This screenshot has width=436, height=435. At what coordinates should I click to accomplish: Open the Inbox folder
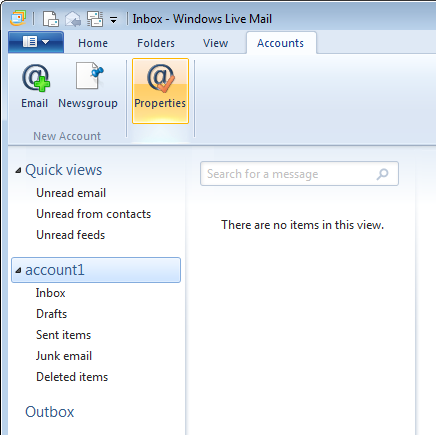tap(51, 293)
